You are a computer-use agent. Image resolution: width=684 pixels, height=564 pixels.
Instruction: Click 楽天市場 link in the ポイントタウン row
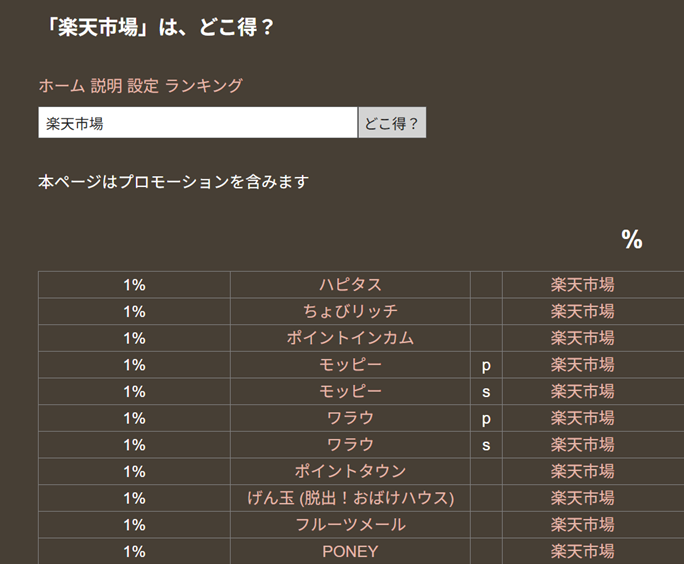[582, 471]
